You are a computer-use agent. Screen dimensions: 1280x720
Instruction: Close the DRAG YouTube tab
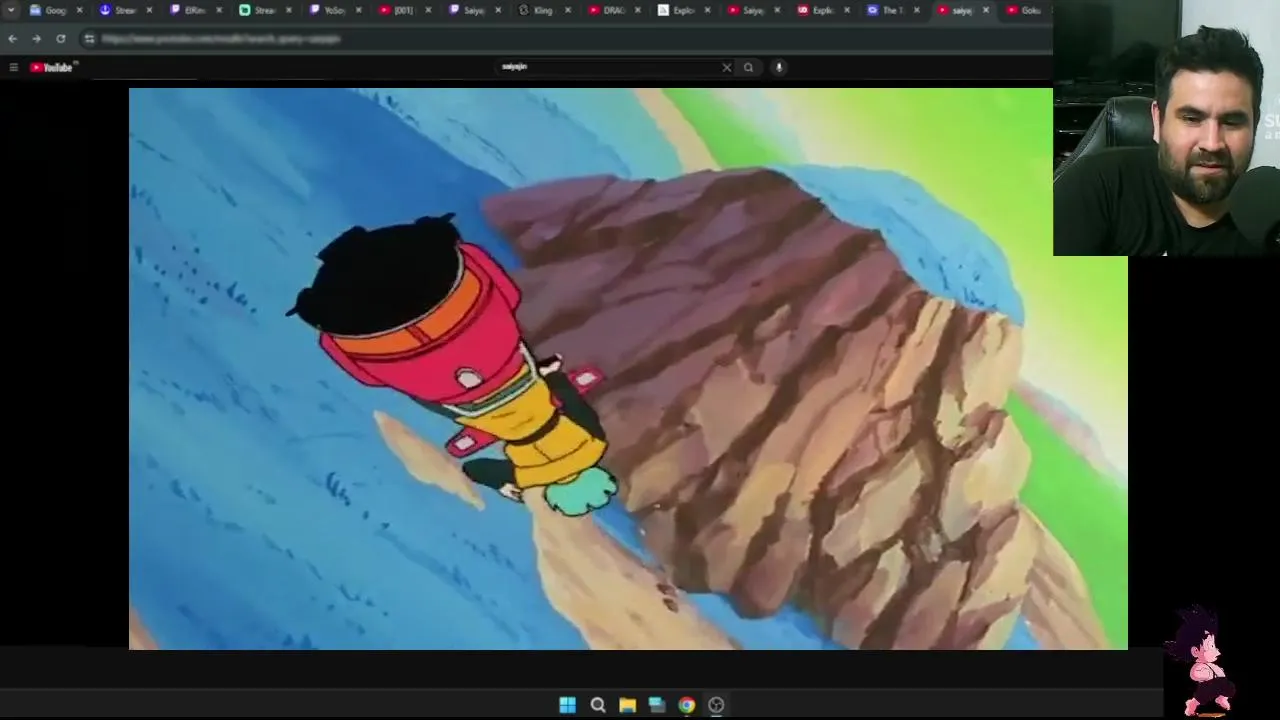637,10
